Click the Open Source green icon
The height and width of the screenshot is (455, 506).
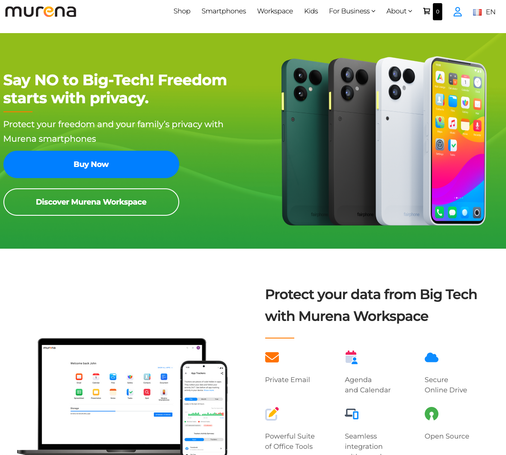pos(431,414)
